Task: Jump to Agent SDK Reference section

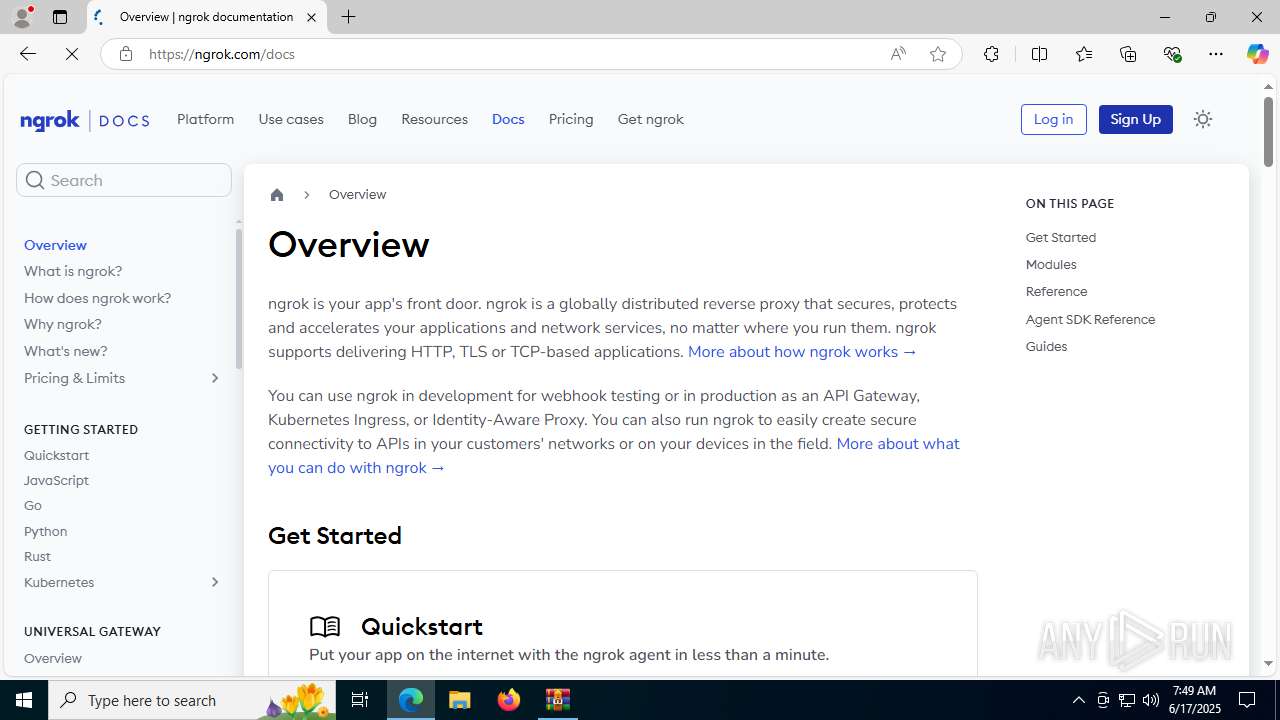Action: pyautogui.click(x=1090, y=319)
